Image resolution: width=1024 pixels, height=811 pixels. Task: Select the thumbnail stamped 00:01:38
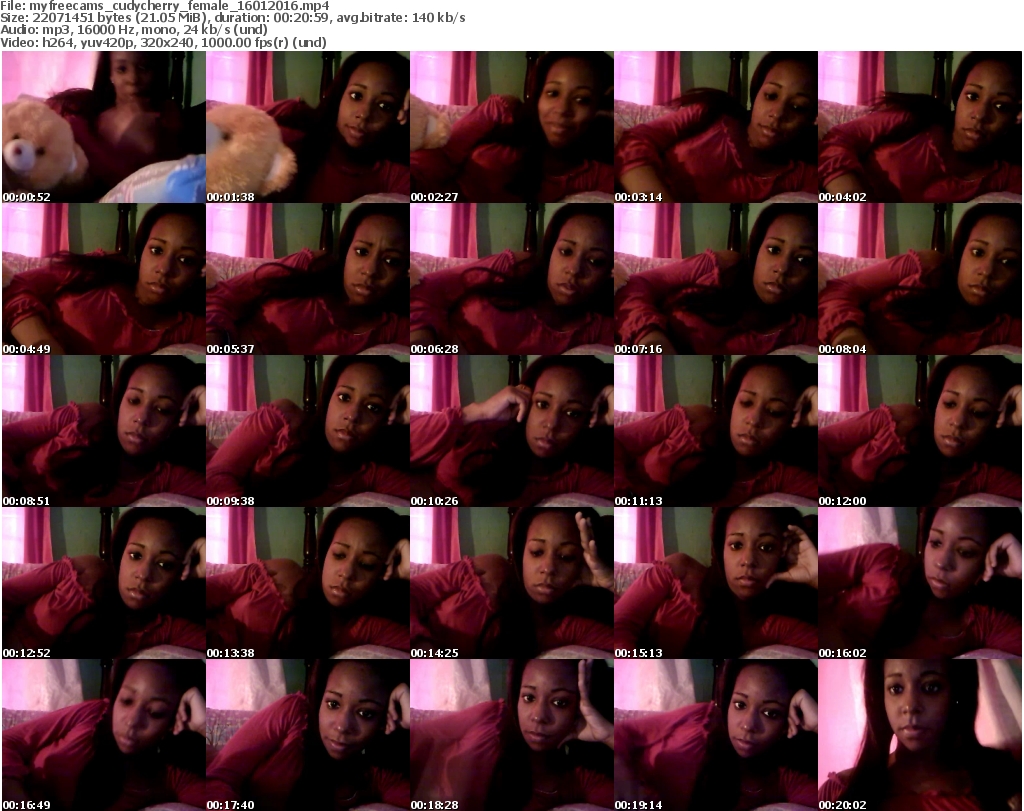[308, 127]
